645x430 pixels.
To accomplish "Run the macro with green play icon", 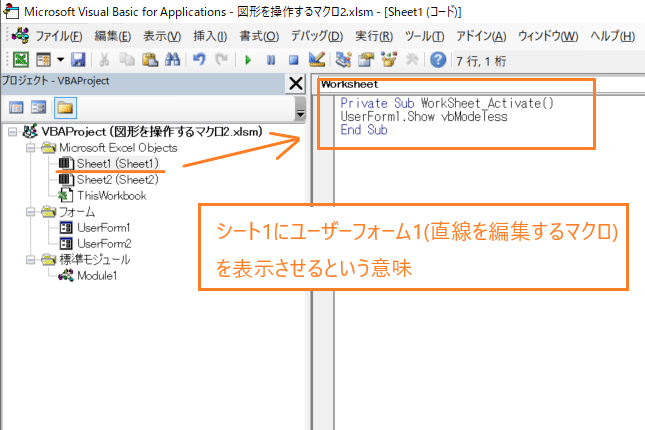I will 248,60.
